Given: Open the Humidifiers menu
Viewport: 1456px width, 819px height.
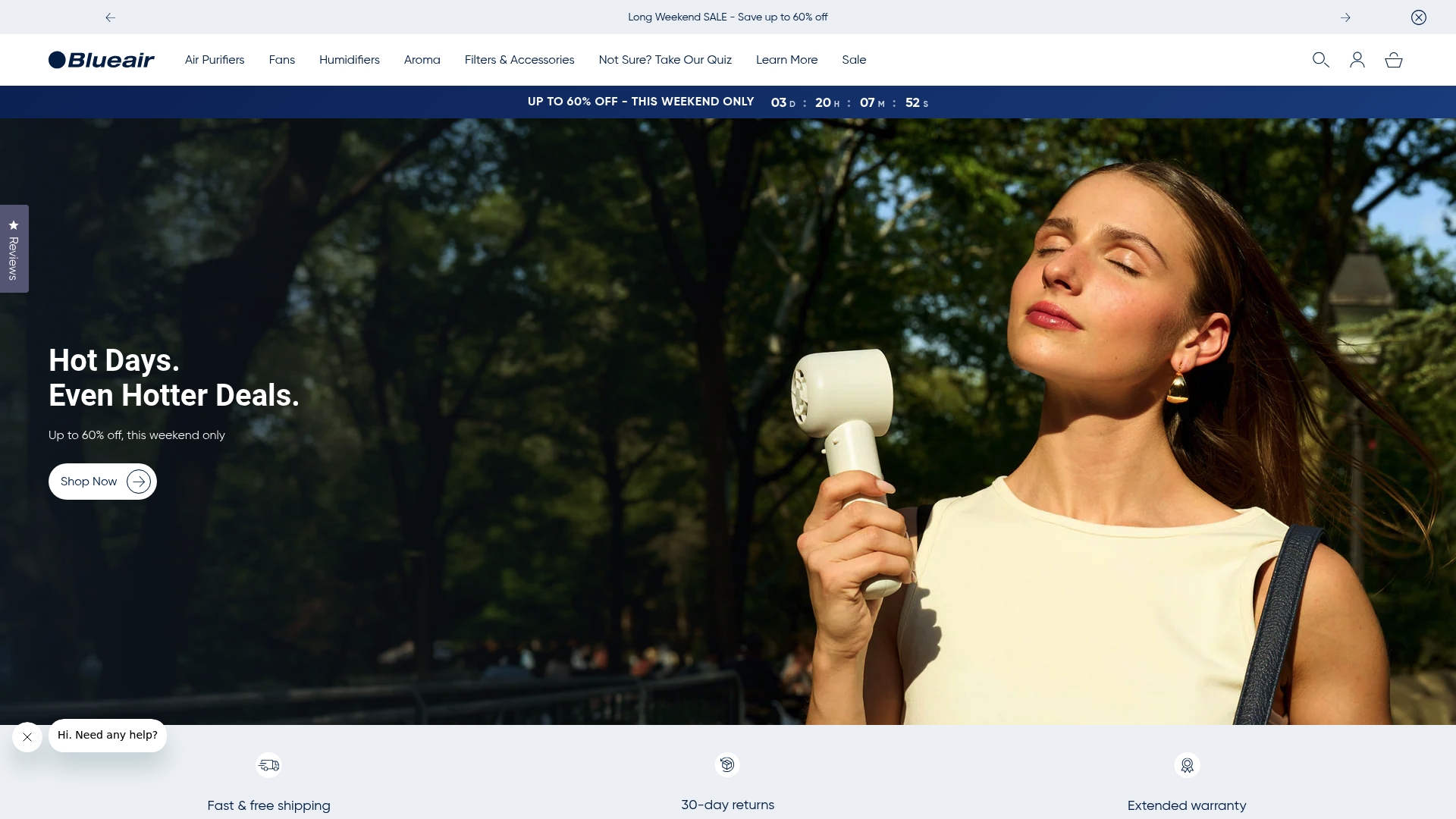Looking at the screenshot, I should click(350, 60).
